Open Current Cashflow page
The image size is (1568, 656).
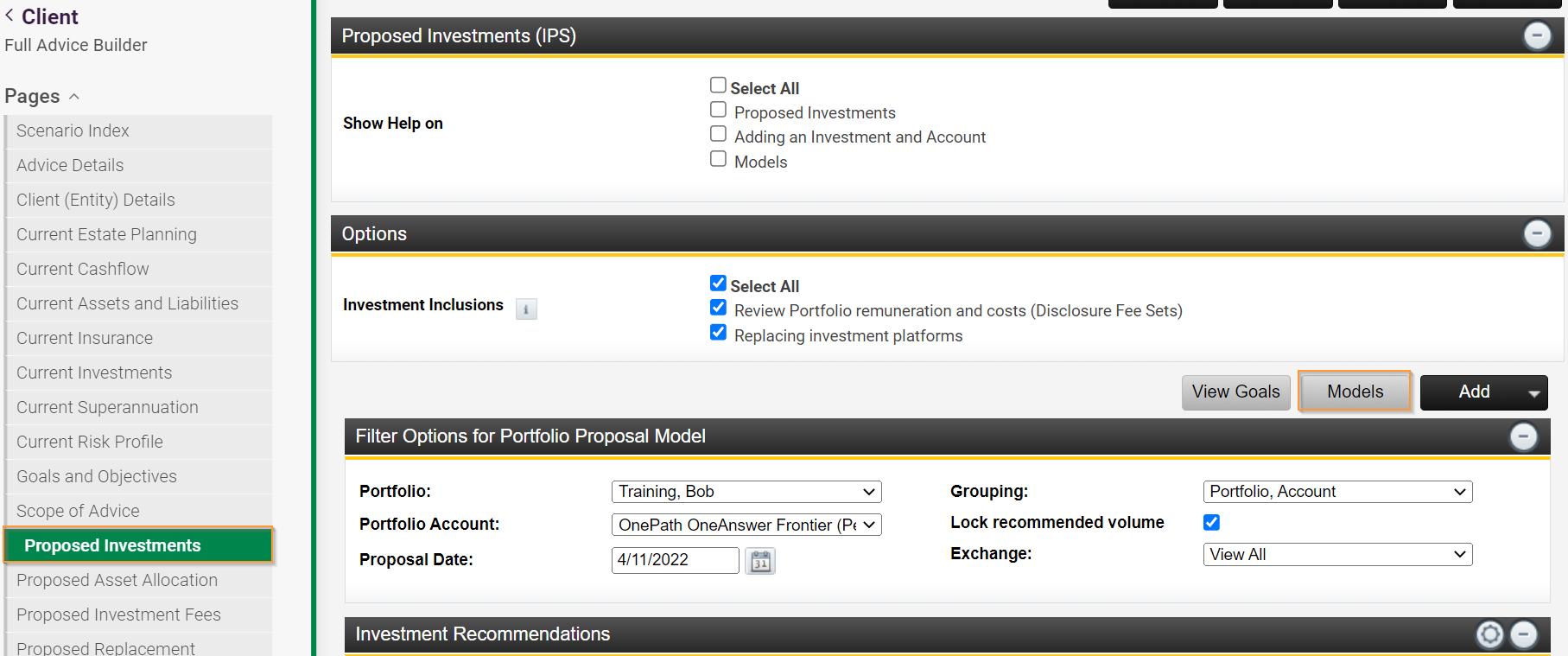tap(139, 270)
